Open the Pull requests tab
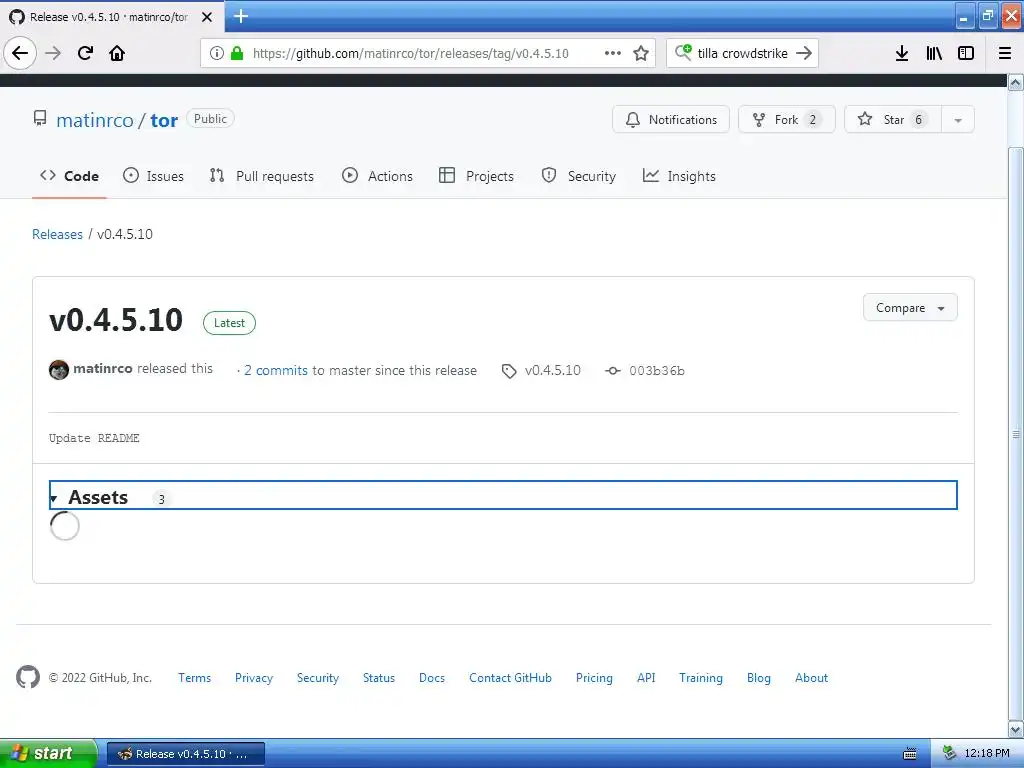Screen dimensions: 1024x768 click(261, 176)
